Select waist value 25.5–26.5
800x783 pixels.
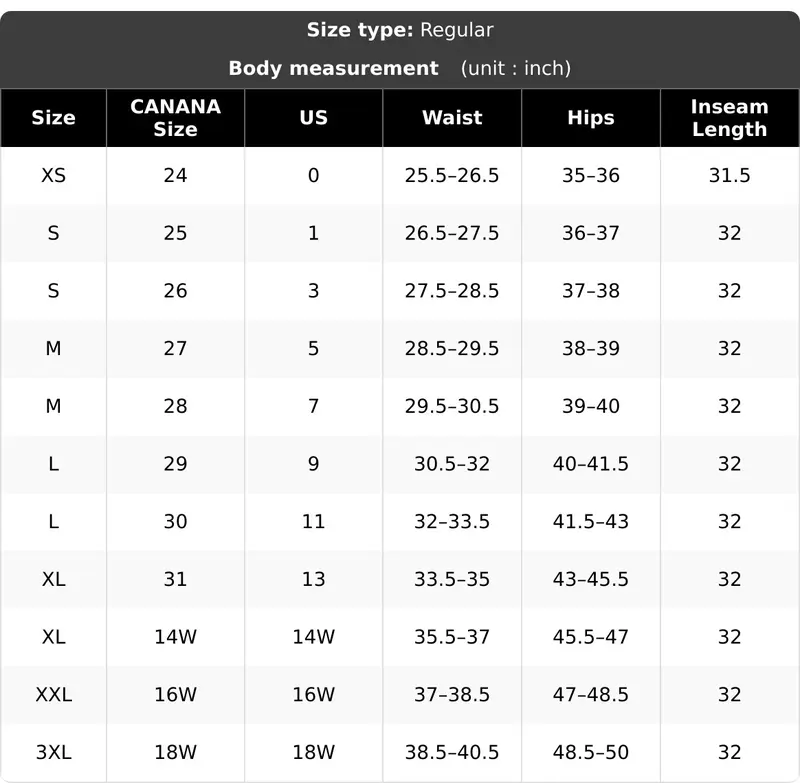tap(452, 175)
